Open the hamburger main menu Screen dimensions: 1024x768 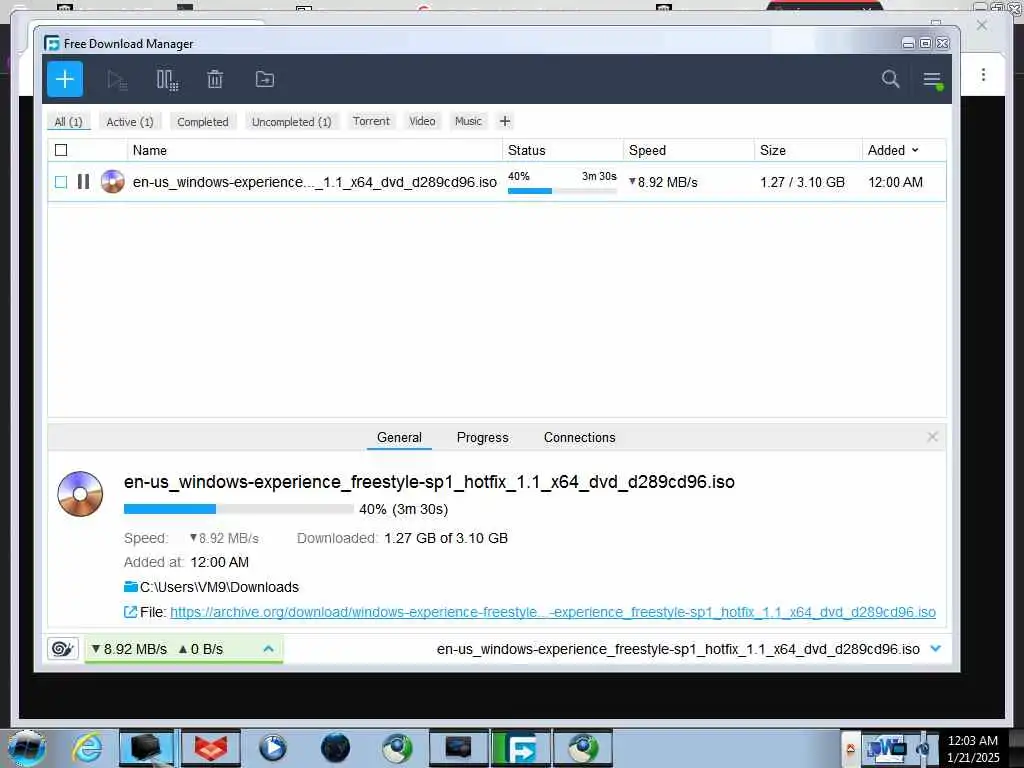tap(932, 80)
